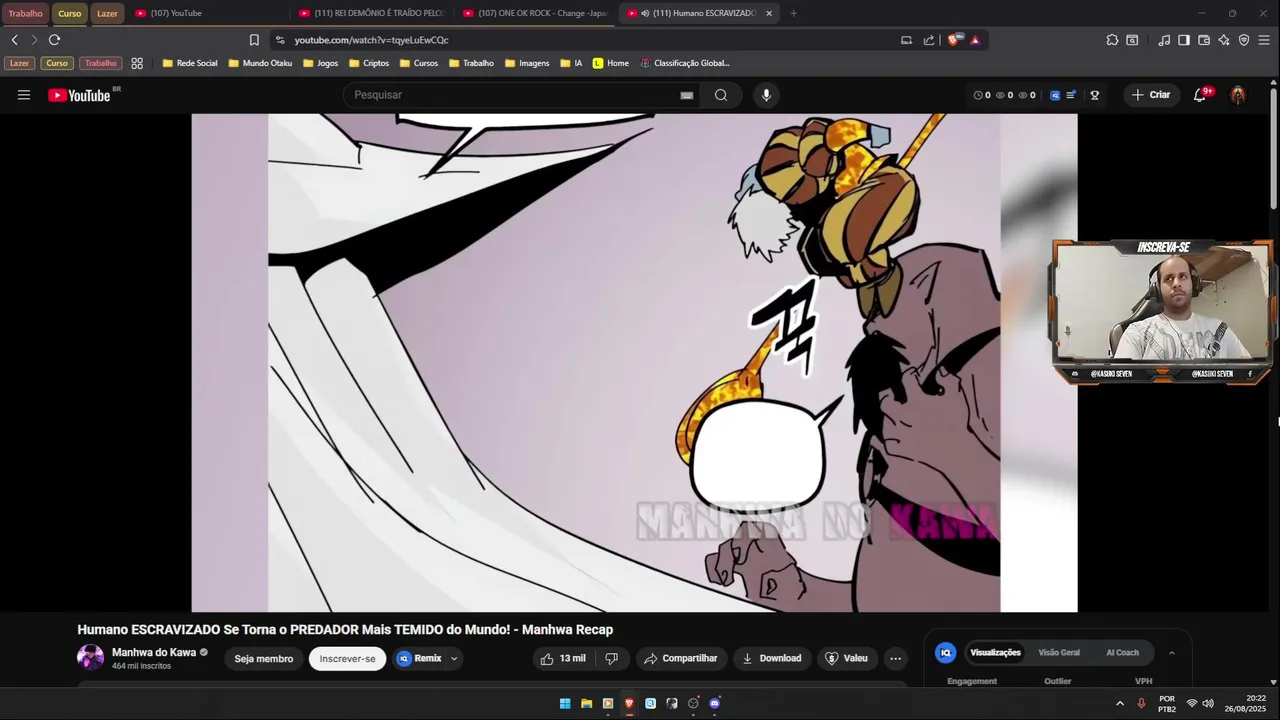Open the Criar create menu

[x=1150, y=95]
